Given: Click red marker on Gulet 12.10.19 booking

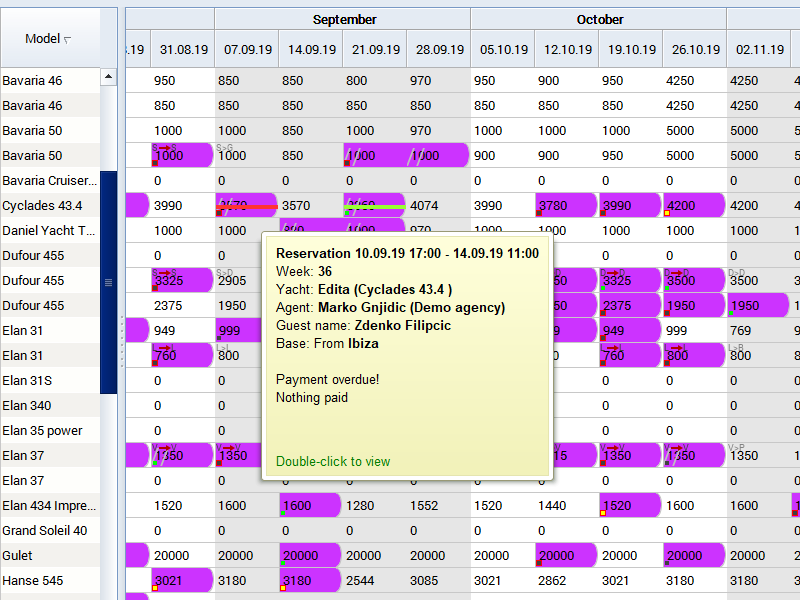Looking at the screenshot, I should [x=540, y=563].
